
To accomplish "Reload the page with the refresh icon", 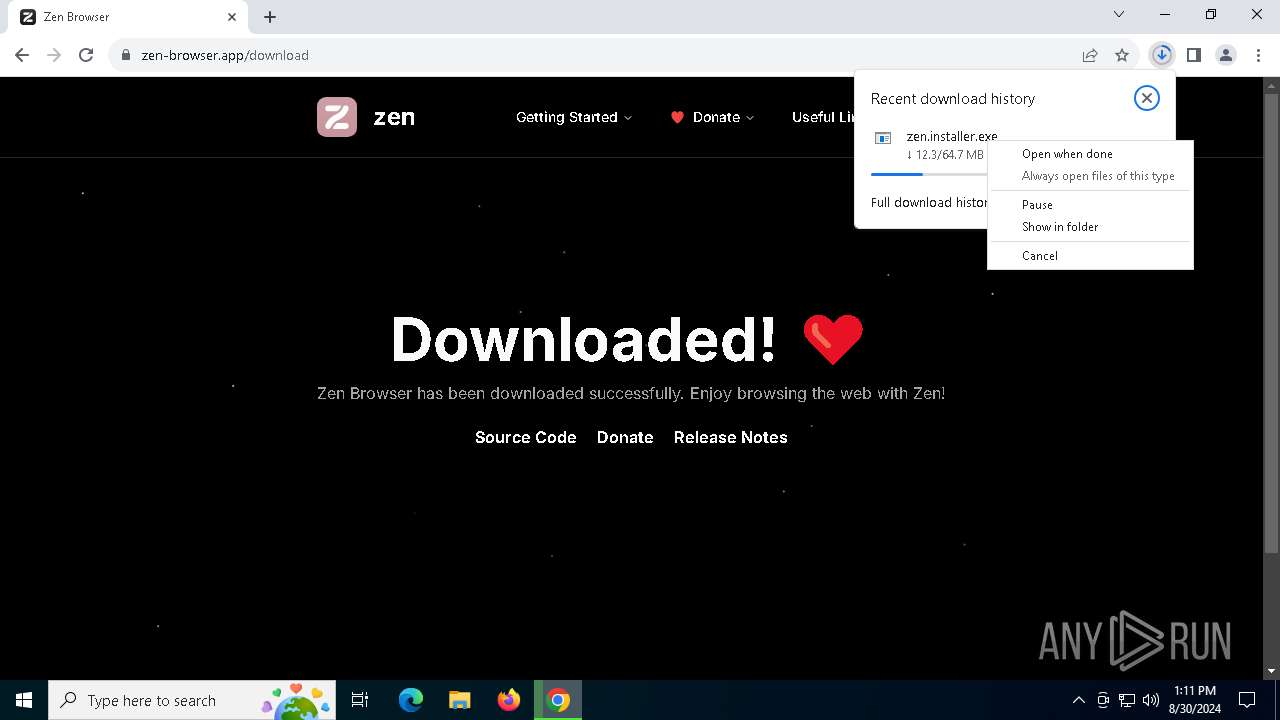I will click(86, 55).
